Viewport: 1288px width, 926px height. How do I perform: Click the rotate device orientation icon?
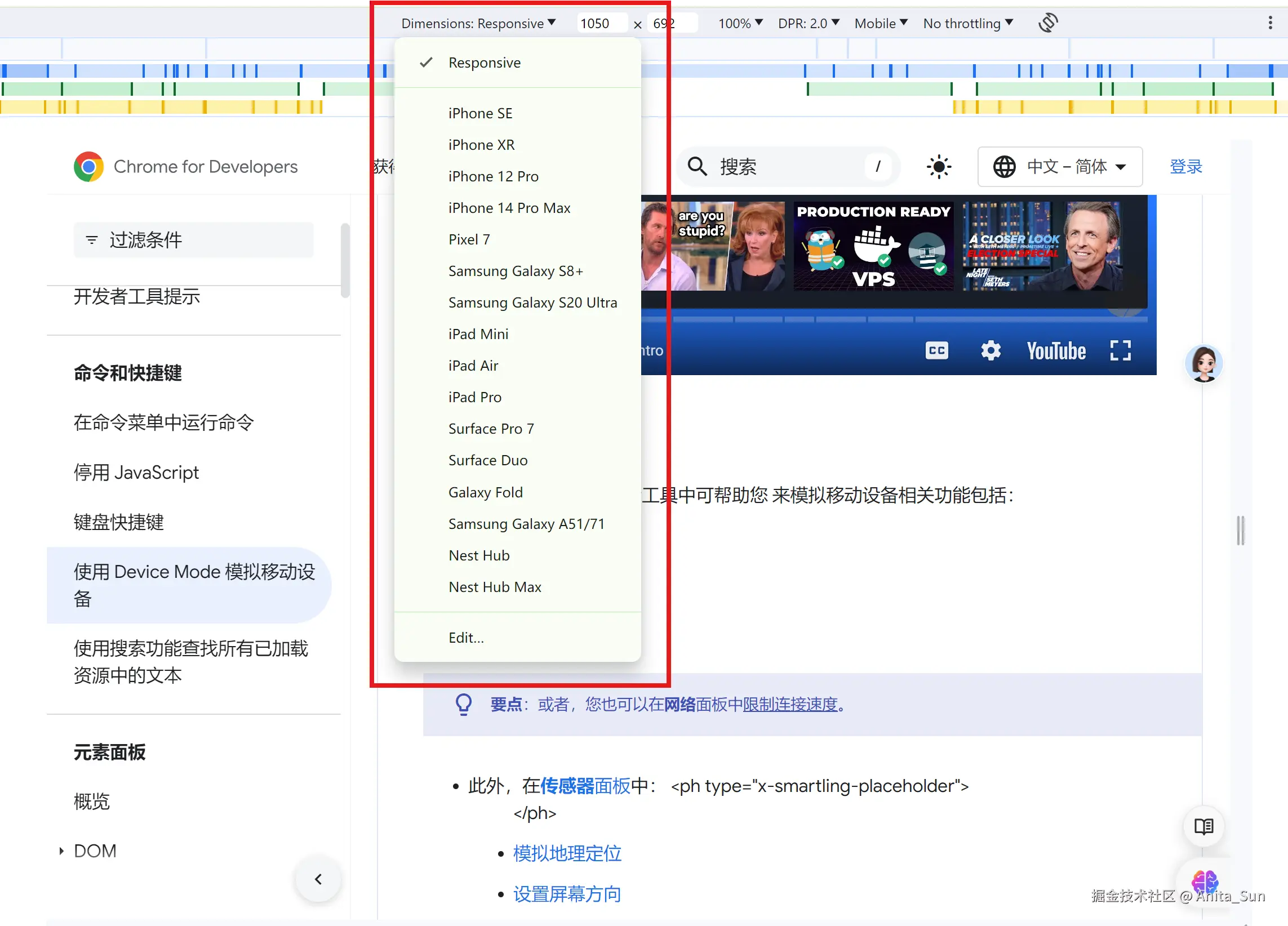coord(1047,23)
